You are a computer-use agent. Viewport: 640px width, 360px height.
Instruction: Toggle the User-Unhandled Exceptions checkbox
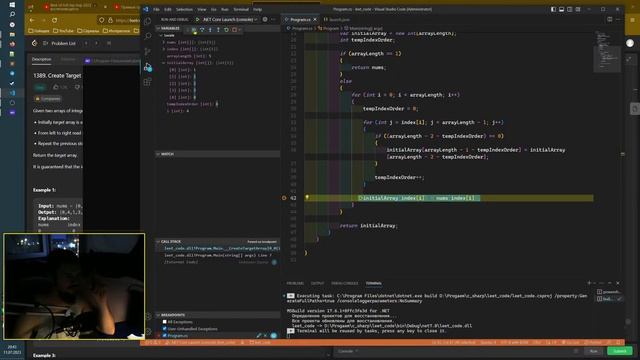[164, 329]
